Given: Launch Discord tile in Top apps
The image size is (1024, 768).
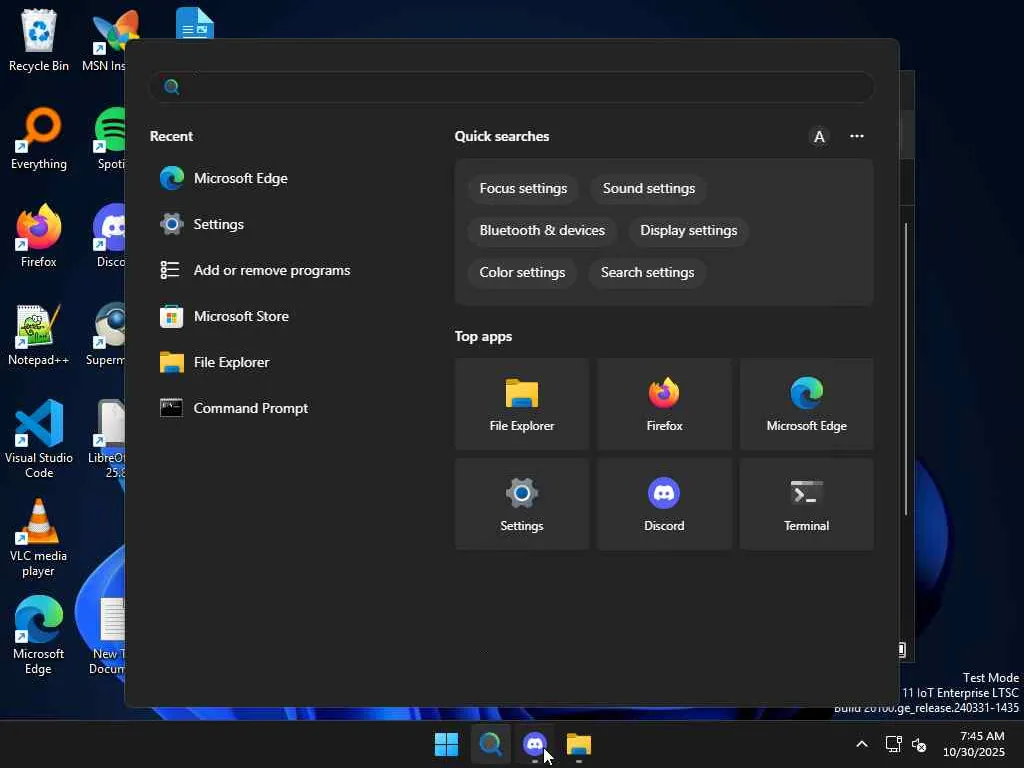Looking at the screenshot, I should pyautogui.click(x=664, y=504).
